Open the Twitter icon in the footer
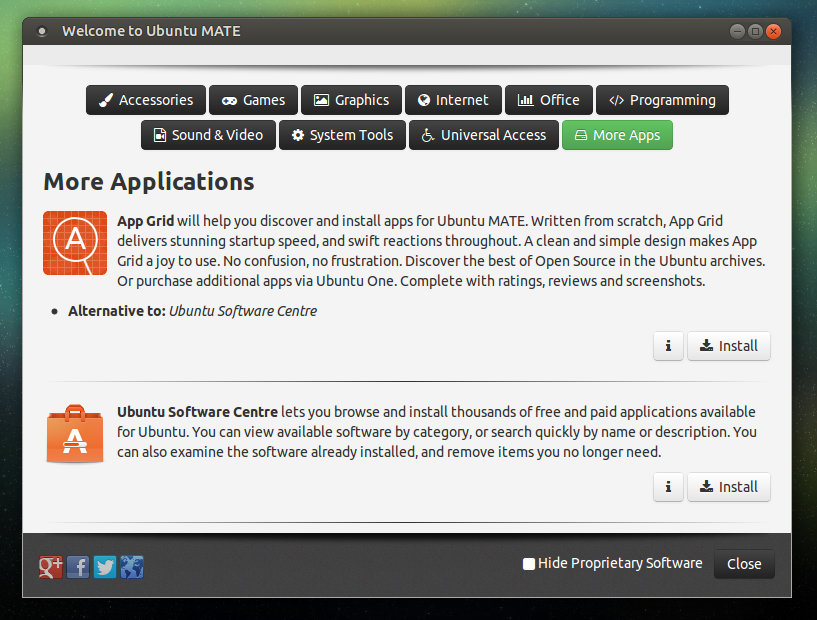The width and height of the screenshot is (817, 620). 104,566
